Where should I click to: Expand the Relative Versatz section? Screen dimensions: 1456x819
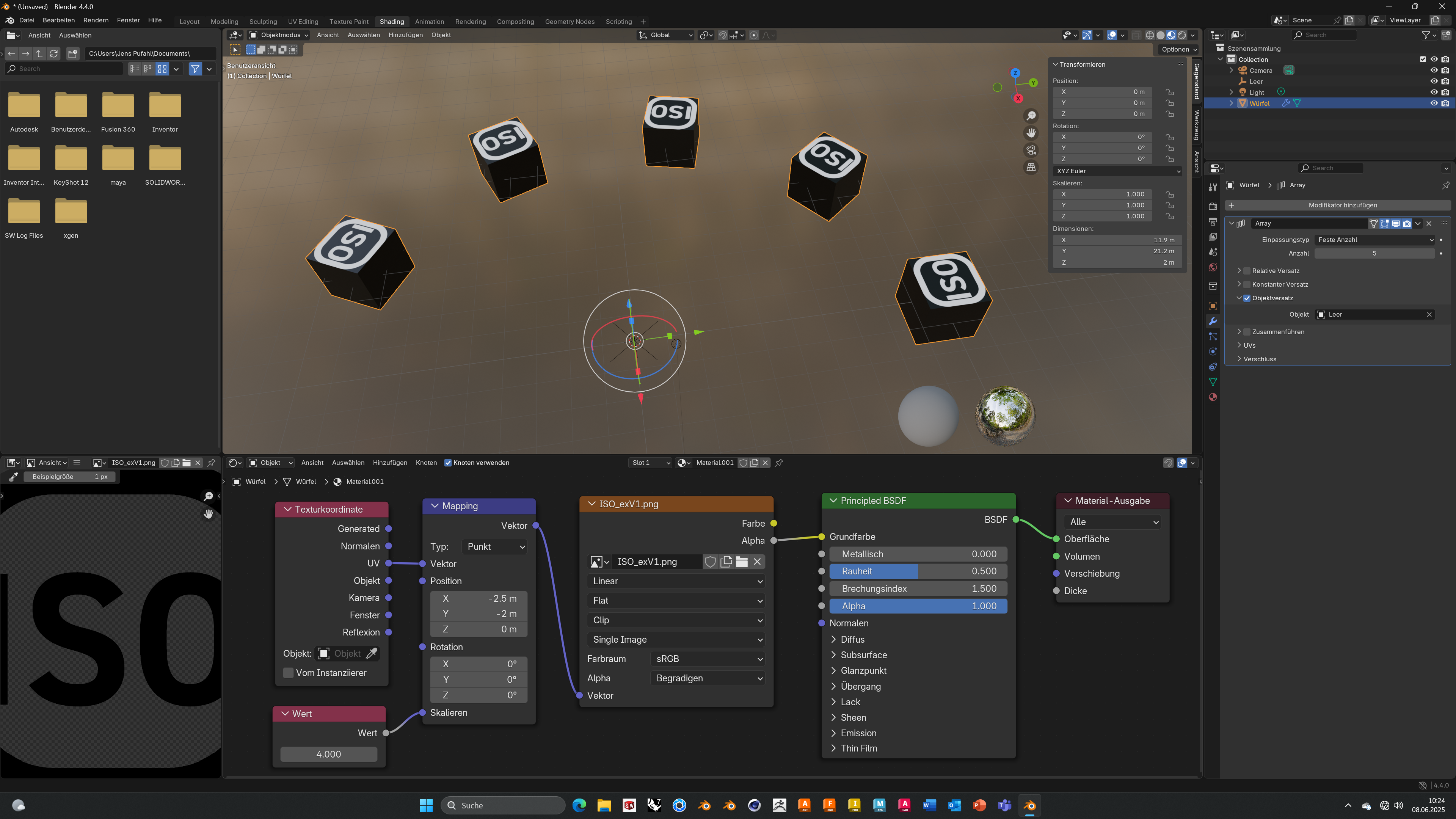[1239, 270]
